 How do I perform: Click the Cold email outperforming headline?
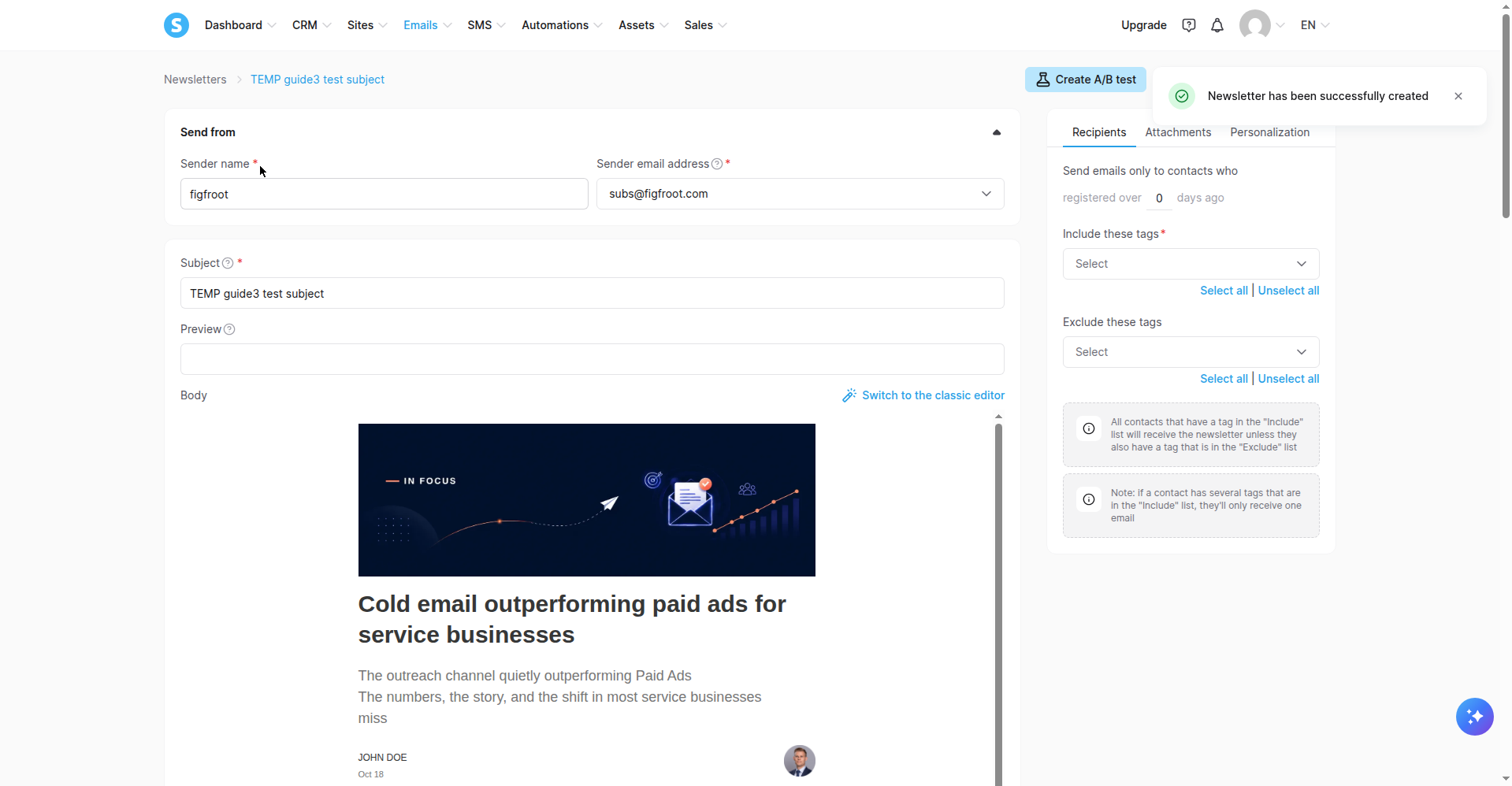[x=572, y=619]
